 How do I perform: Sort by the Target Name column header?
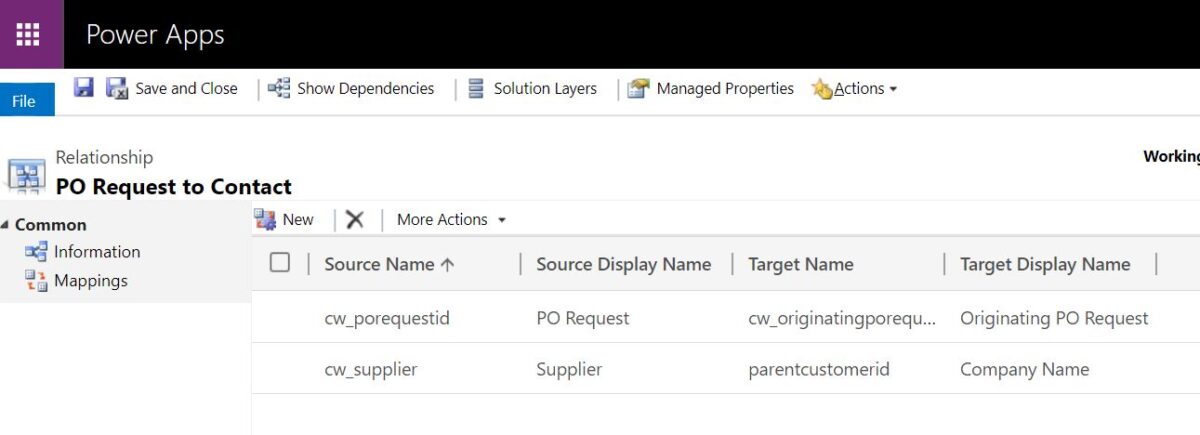801,264
